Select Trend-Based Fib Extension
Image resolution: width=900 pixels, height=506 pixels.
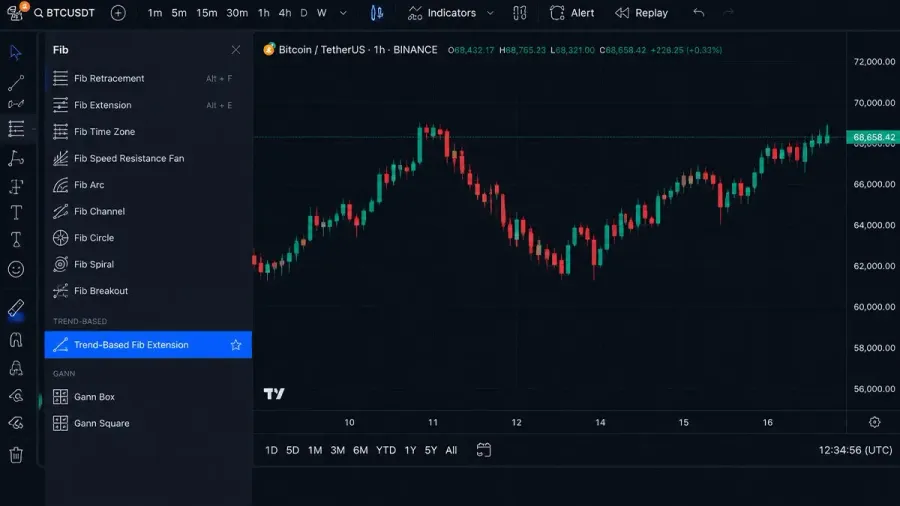[x=148, y=345]
